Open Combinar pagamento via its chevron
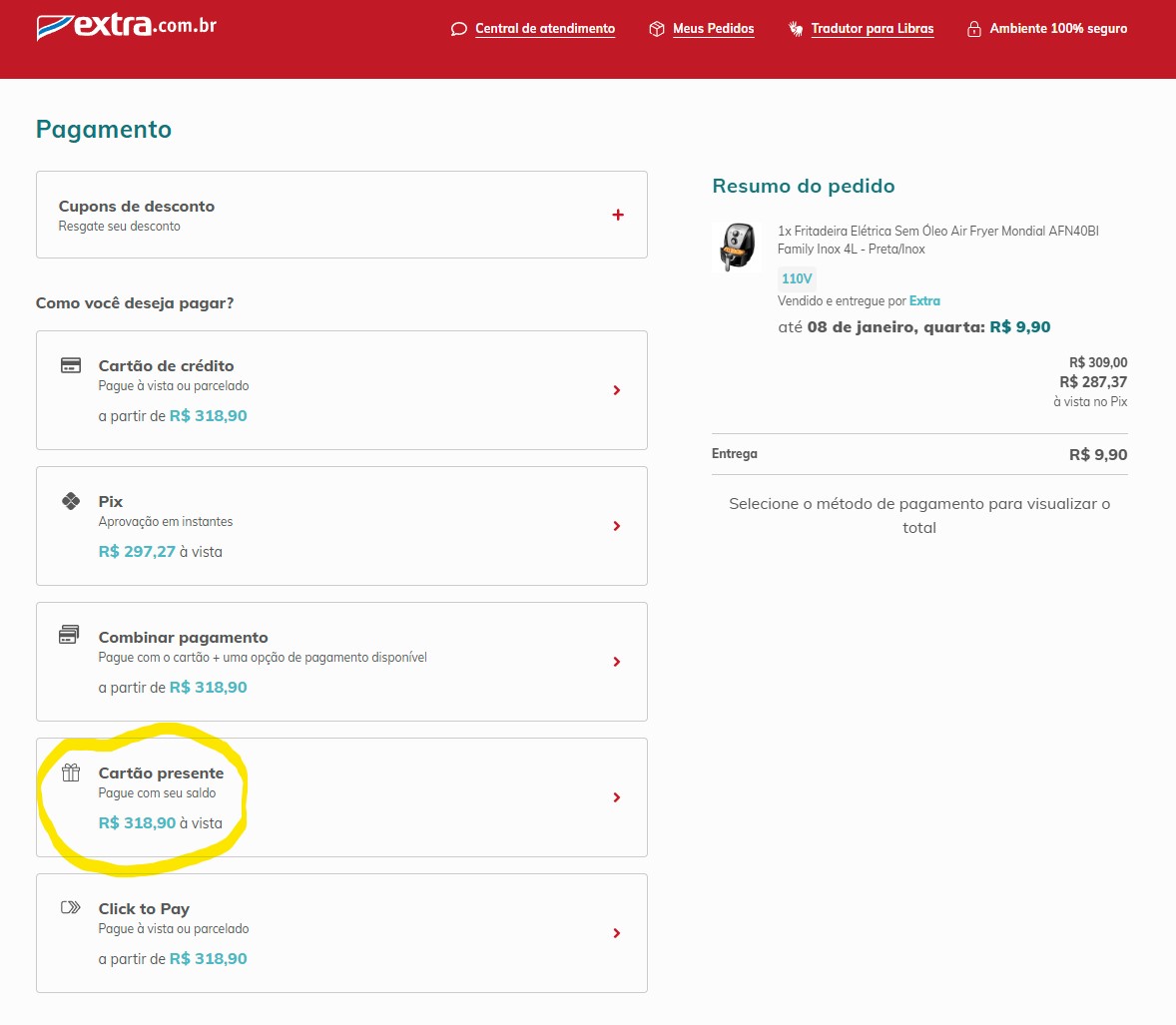1176x1025 pixels. point(617,662)
